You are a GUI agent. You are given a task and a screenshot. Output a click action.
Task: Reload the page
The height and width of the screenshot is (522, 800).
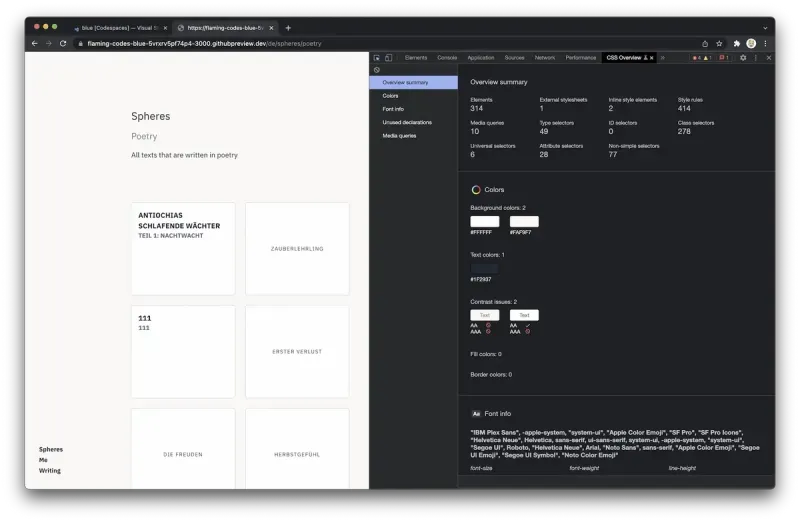(63, 43)
